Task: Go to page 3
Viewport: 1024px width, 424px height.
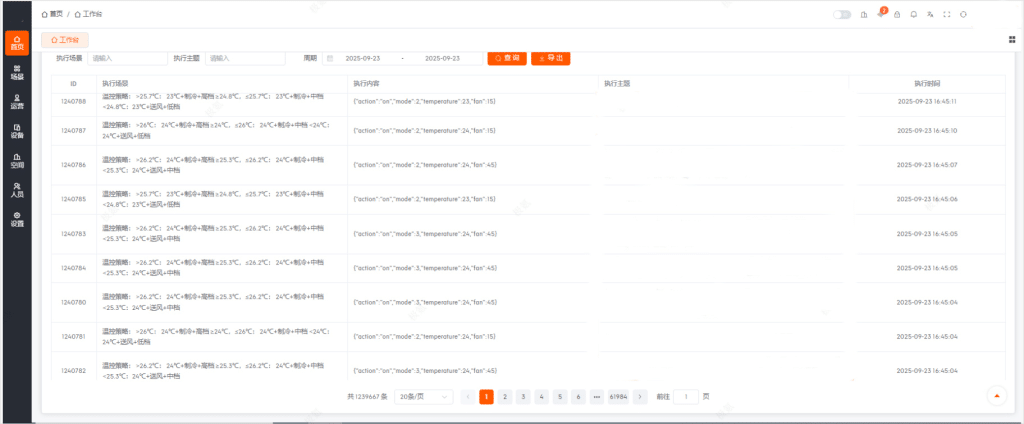Action: click(x=523, y=397)
